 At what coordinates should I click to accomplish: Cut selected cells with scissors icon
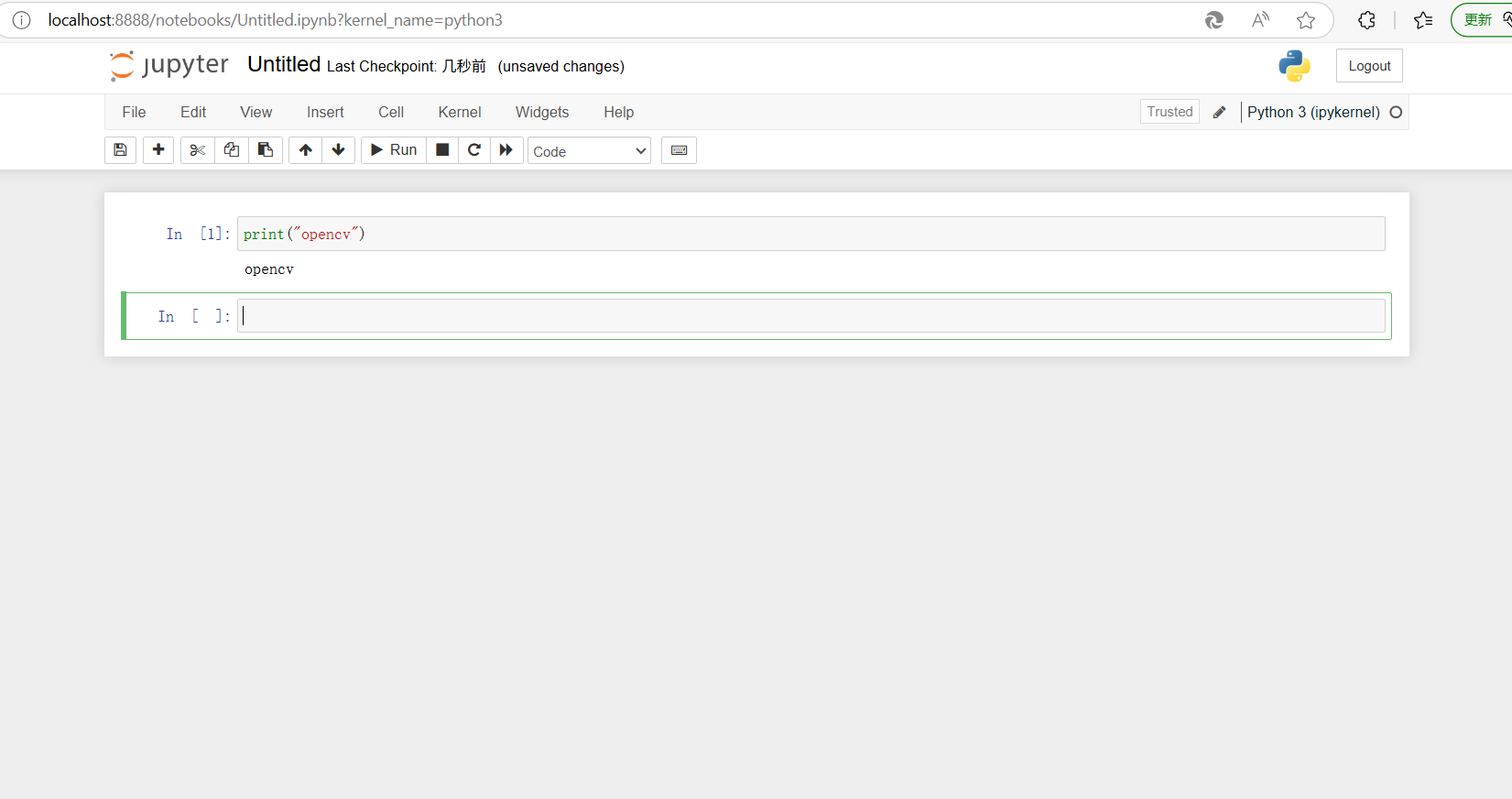tap(197, 150)
